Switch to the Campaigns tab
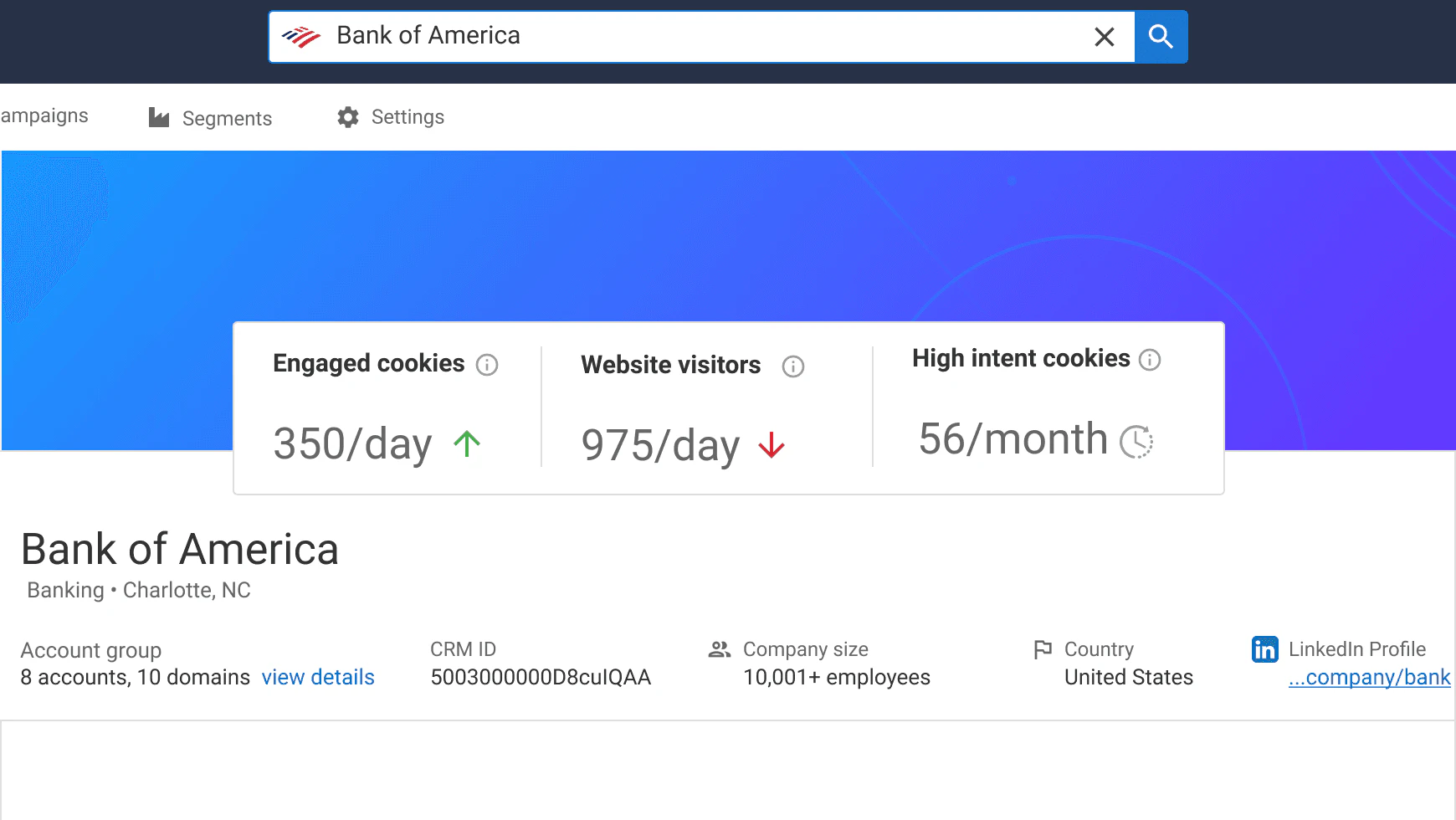 44,115
